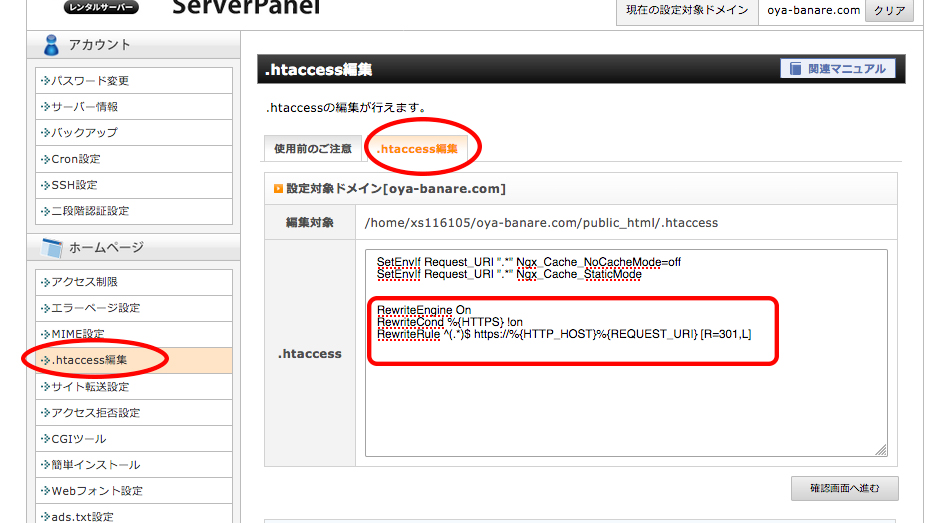The width and height of the screenshot is (949, 523).
Task: Click the 関連マニュアル button
Action: click(838, 69)
